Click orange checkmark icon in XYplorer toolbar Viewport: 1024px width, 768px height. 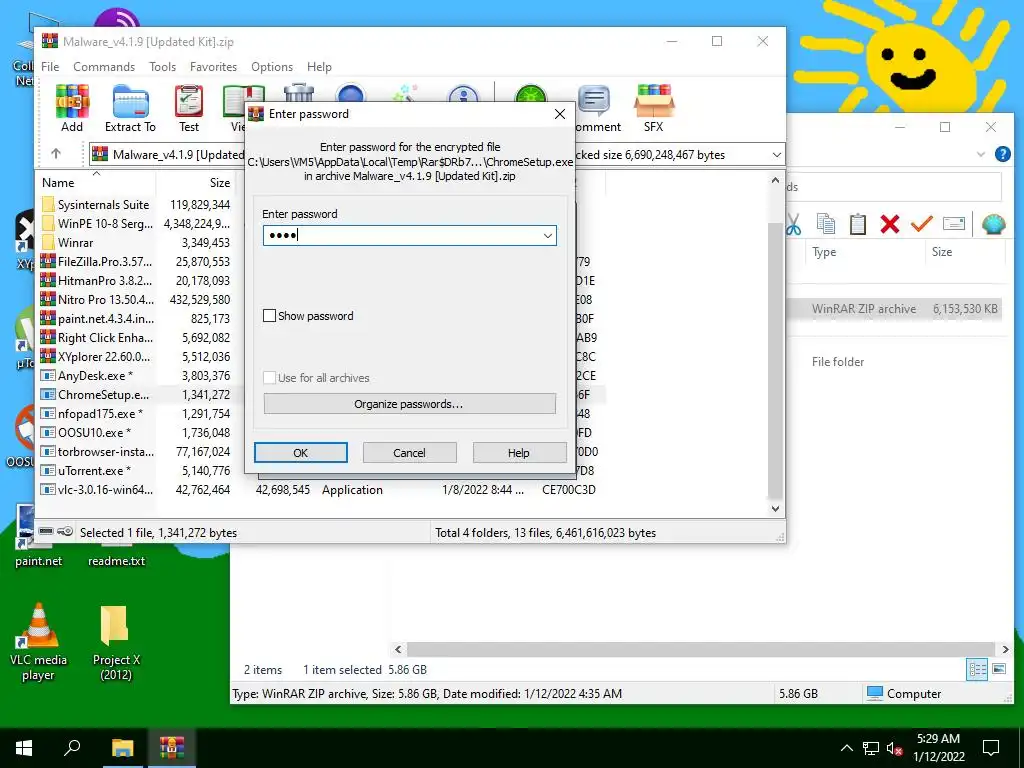[x=921, y=224]
